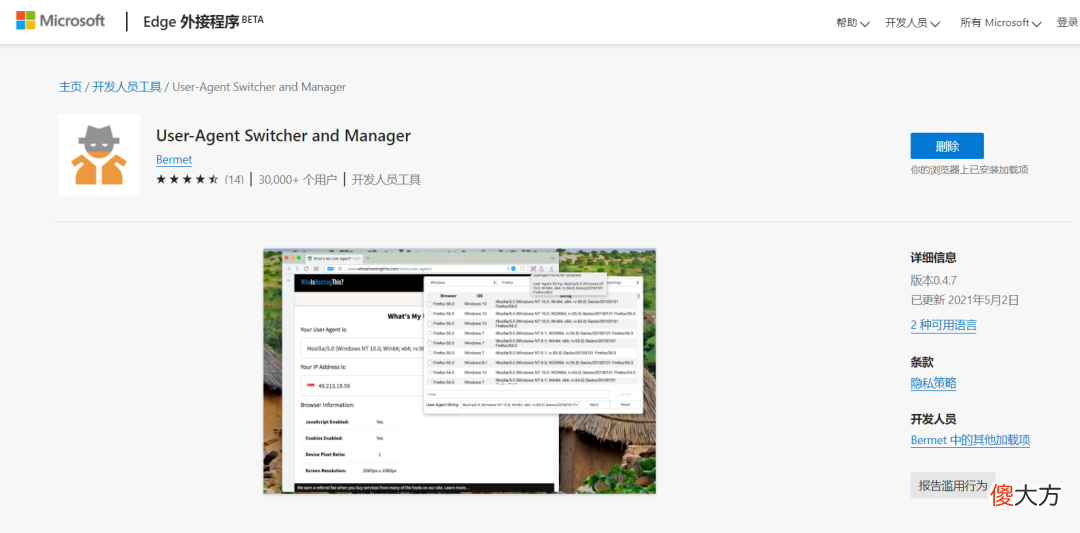Open the extension screenshot preview
The width and height of the screenshot is (1080, 533).
[459, 371]
